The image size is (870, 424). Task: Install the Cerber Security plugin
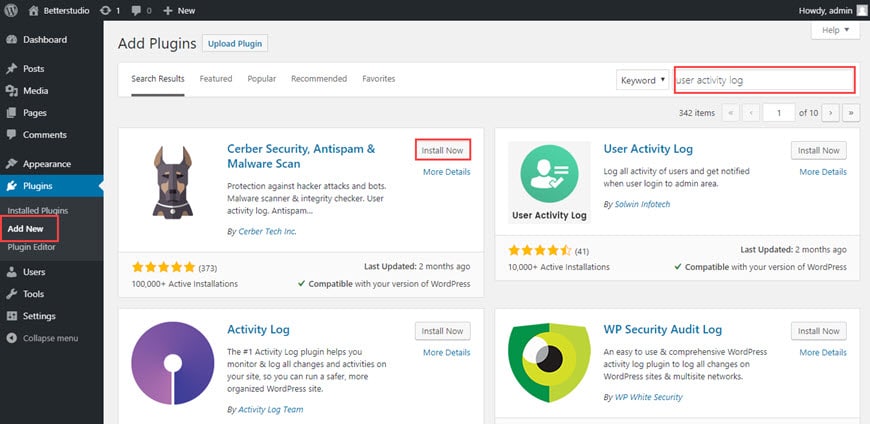pyautogui.click(x=442, y=150)
